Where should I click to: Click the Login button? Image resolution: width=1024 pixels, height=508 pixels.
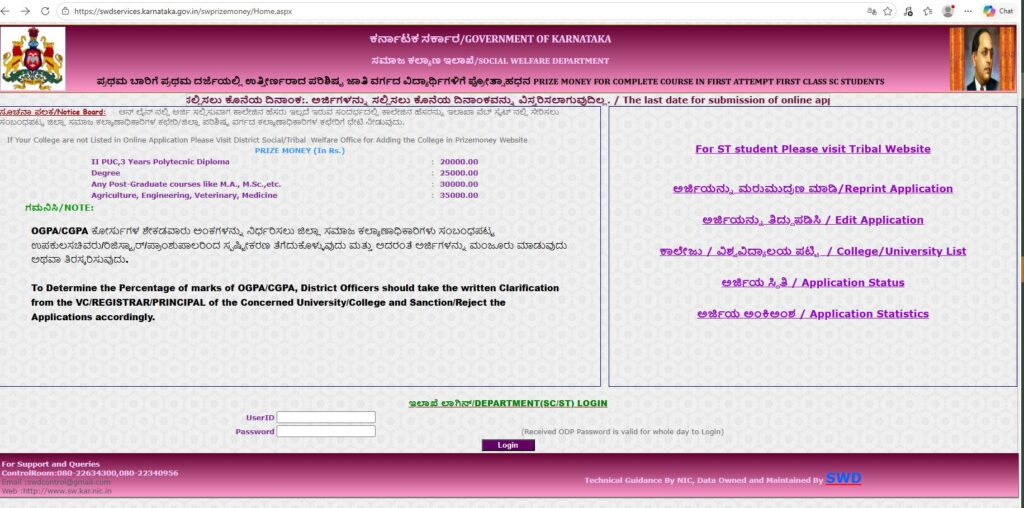(x=508, y=445)
